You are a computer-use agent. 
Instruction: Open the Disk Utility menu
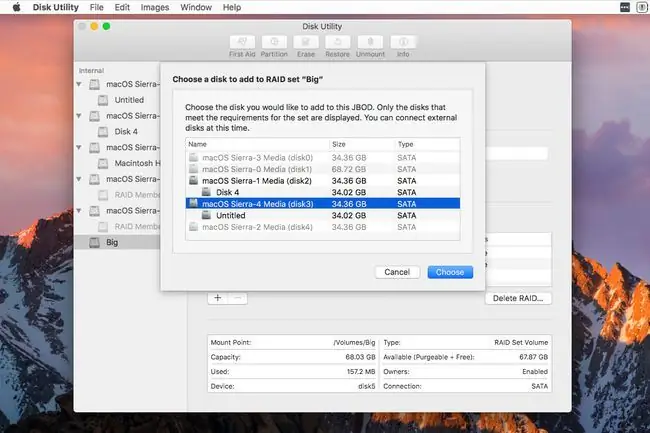(56, 7)
